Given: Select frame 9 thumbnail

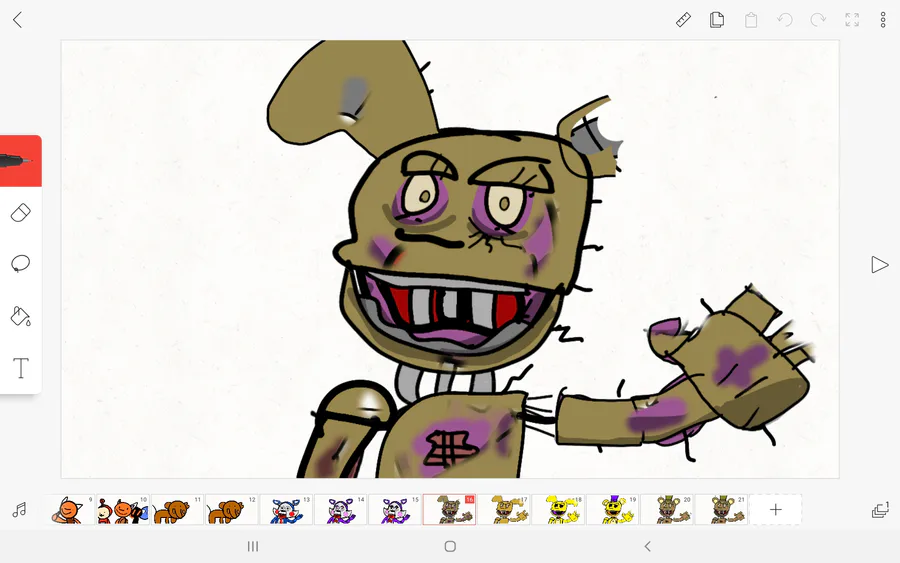Looking at the screenshot, I should tap(69, 510).
